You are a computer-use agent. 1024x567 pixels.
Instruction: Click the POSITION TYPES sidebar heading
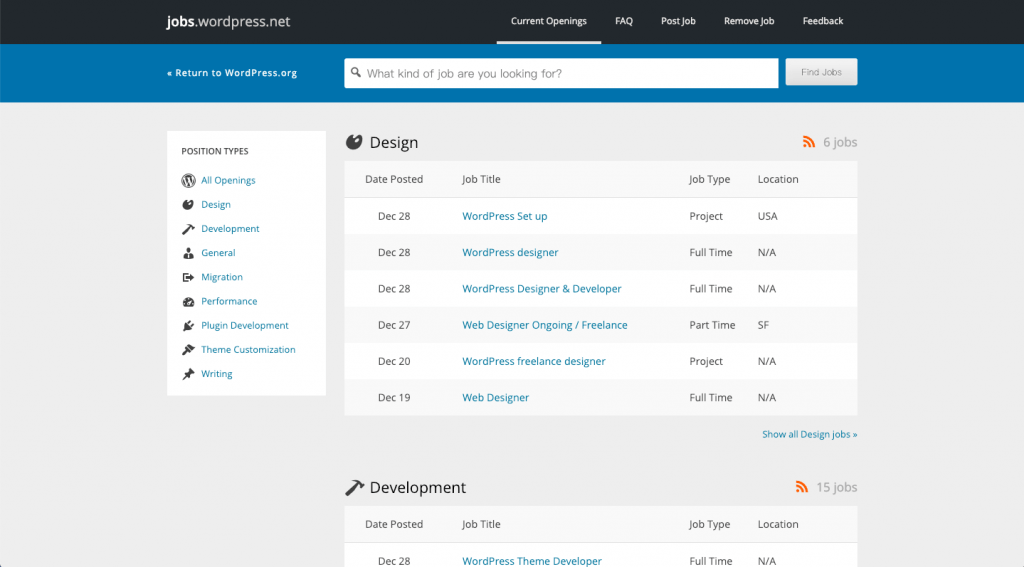(x=214, y=151)
